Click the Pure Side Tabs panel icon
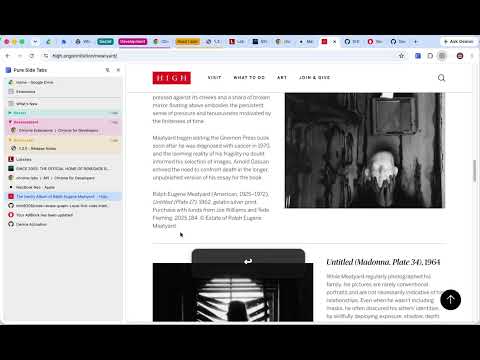Screen dimensions: 480x360 pyautogui.click(x=8, y=70)
